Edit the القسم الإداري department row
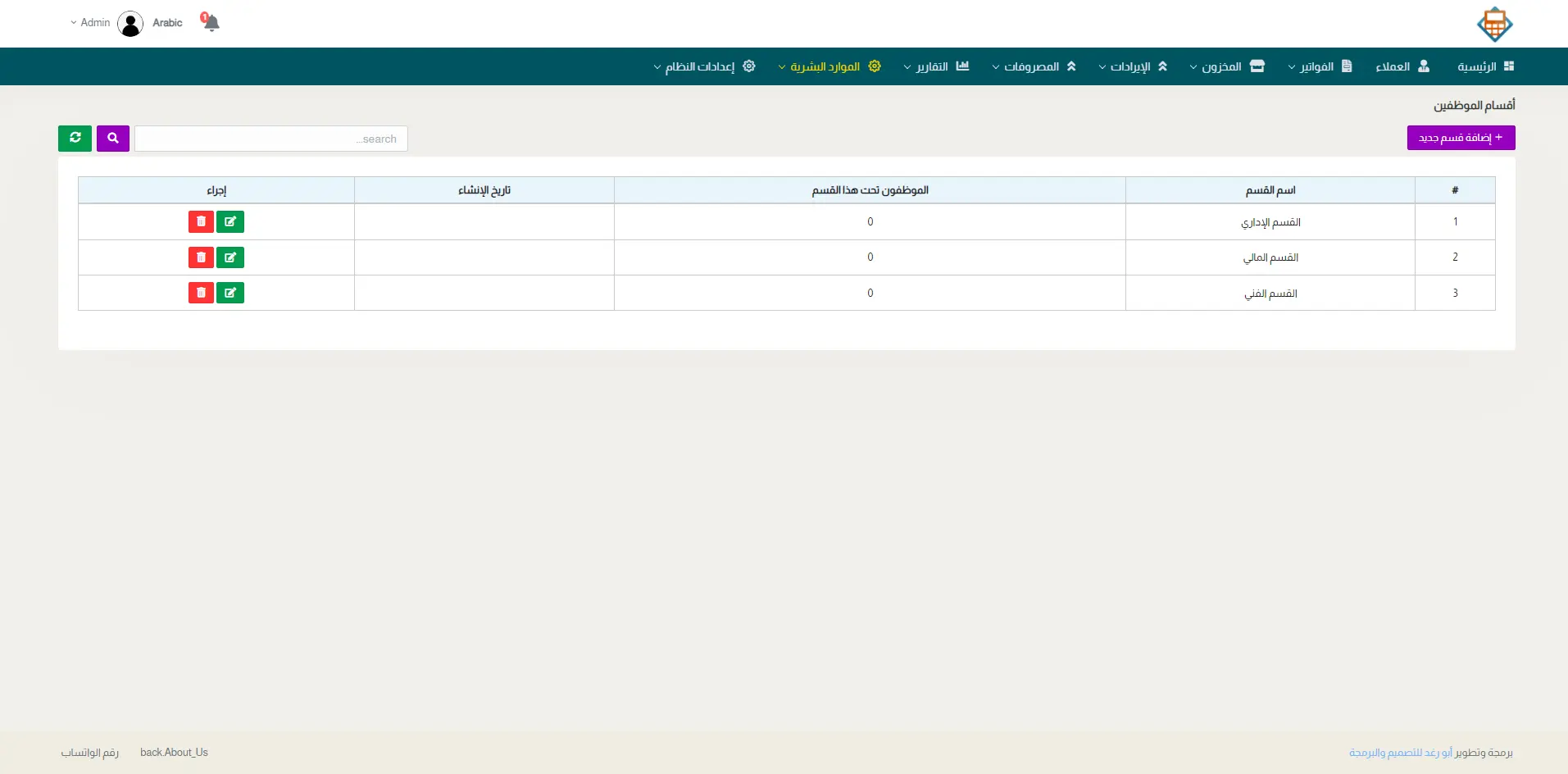 click(230, 222)
